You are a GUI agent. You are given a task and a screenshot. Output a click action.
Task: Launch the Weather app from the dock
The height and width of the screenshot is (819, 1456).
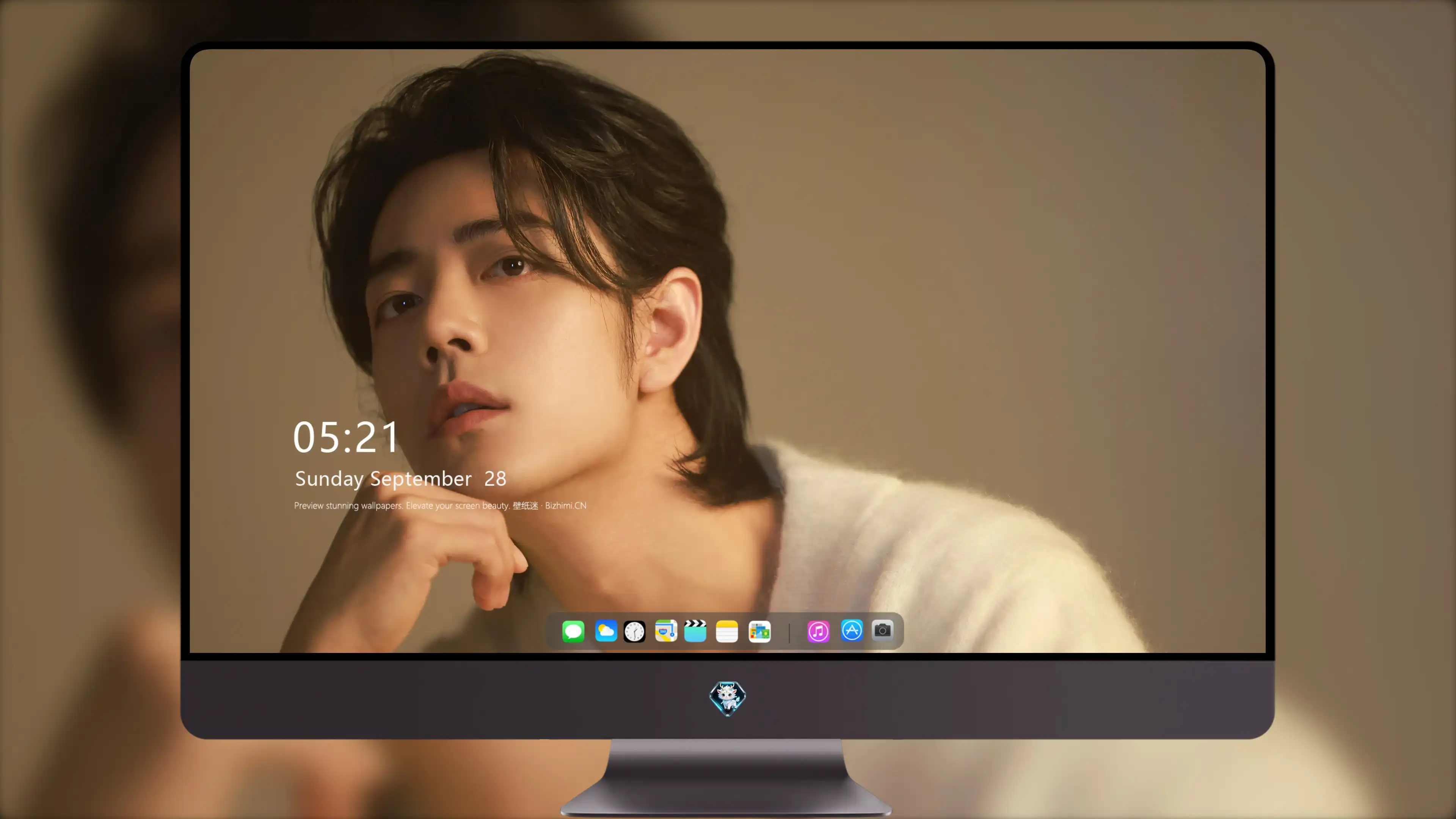click(x=606, y=631)
